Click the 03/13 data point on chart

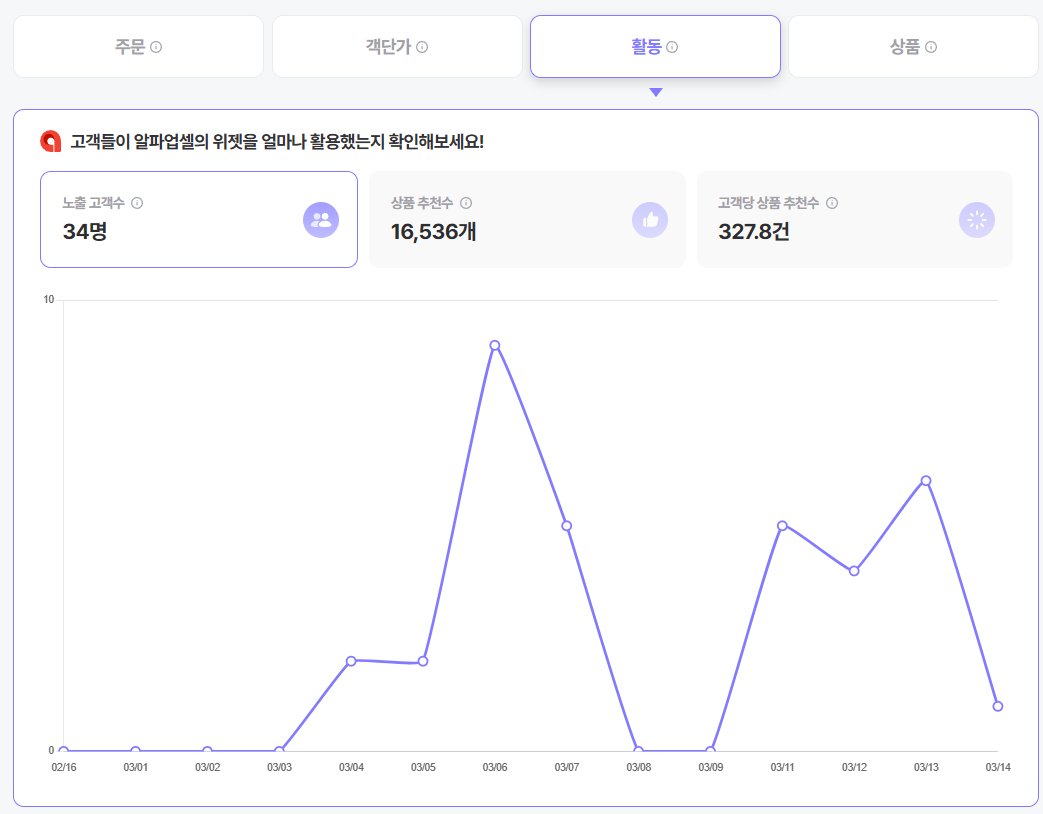point(926,480)
